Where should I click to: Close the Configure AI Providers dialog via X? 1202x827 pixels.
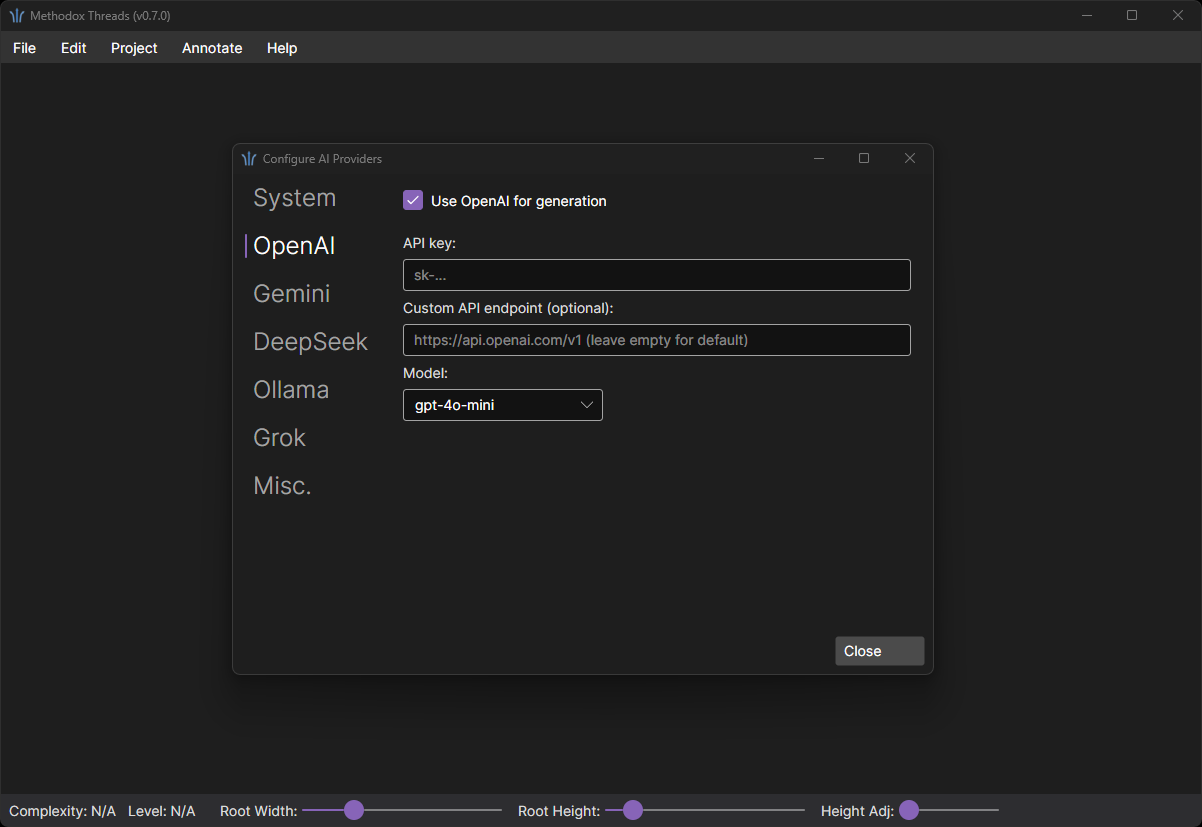click(910, 158)
